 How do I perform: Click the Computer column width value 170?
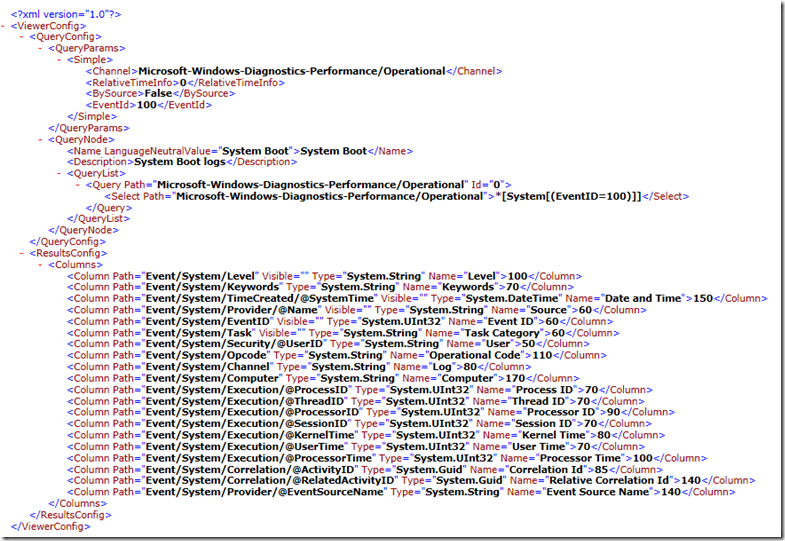pos(515,378)
